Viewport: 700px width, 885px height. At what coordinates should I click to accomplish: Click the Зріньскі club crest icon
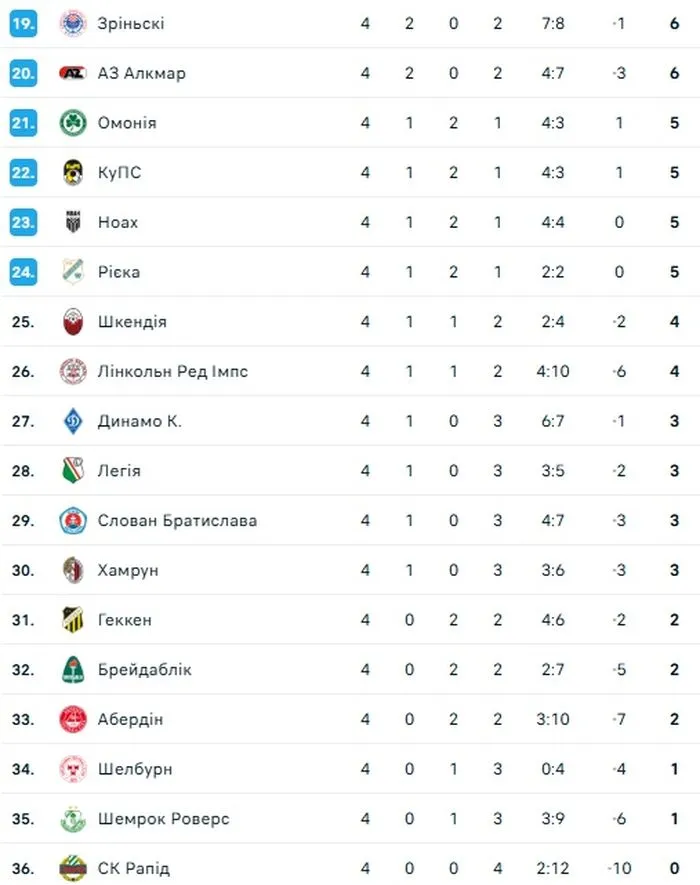[72, 23]
